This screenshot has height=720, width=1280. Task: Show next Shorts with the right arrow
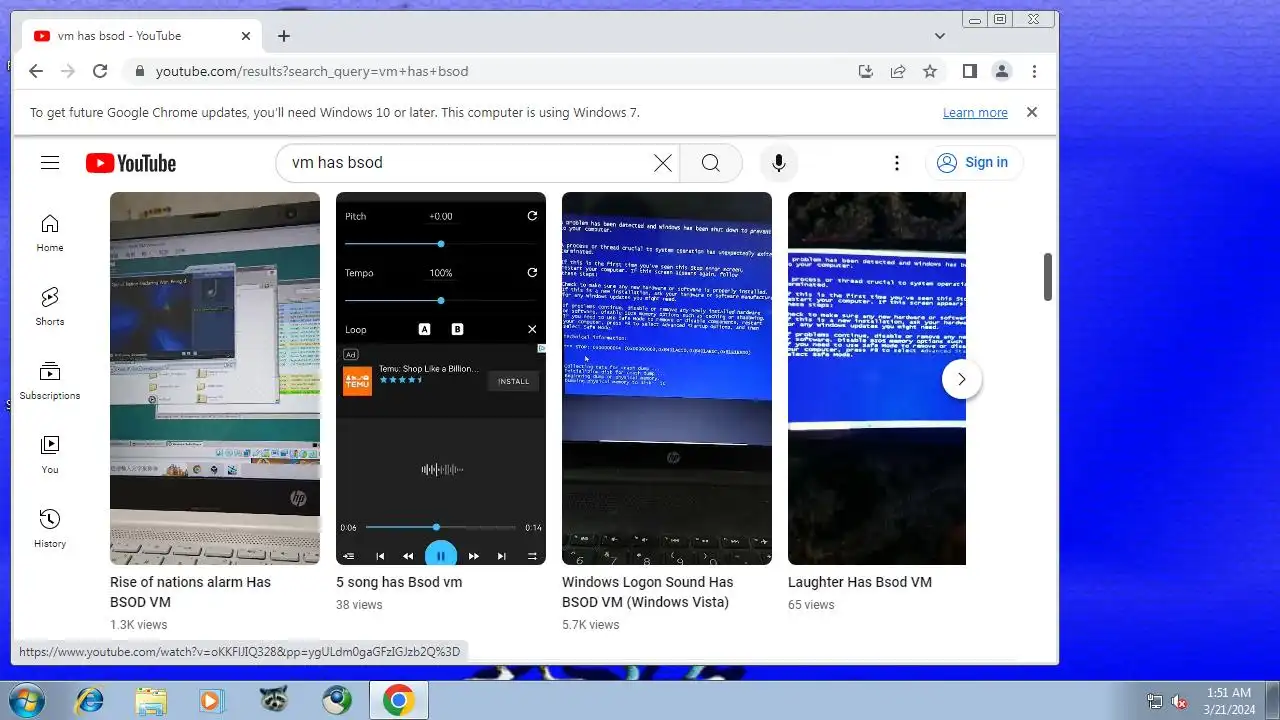click(962, 379)
